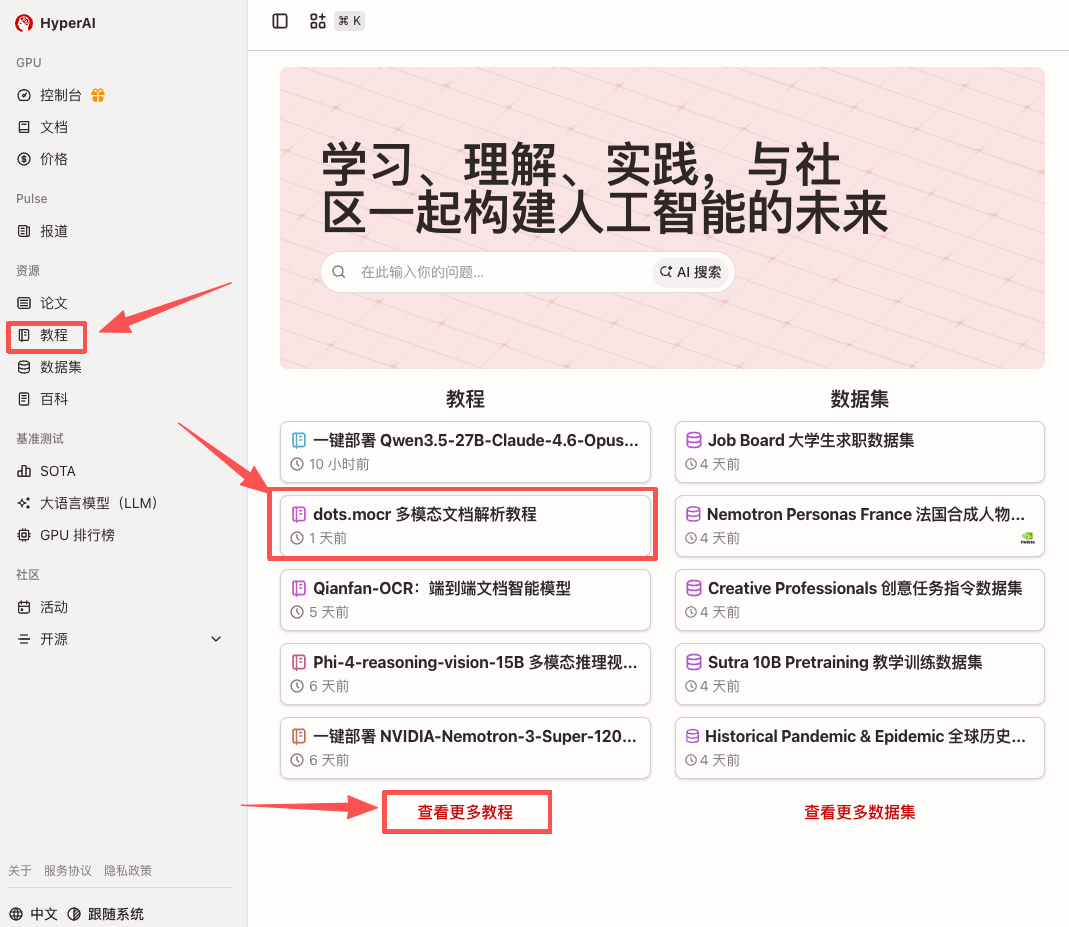This screenshot has width=1069, height=927.
Task: Click the GPU 排行榜 chip icon
Action: [x=24, y=535]
